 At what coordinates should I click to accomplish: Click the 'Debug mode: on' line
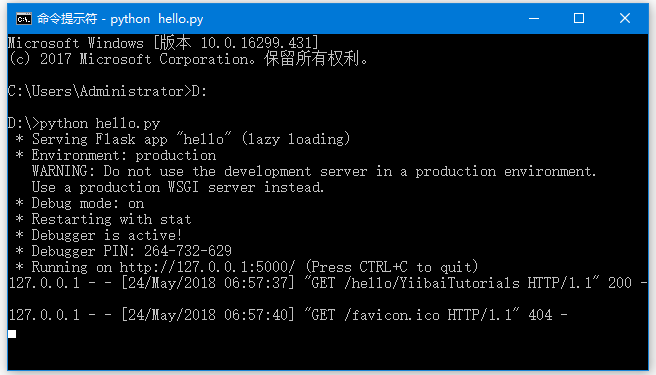(80, 203)
